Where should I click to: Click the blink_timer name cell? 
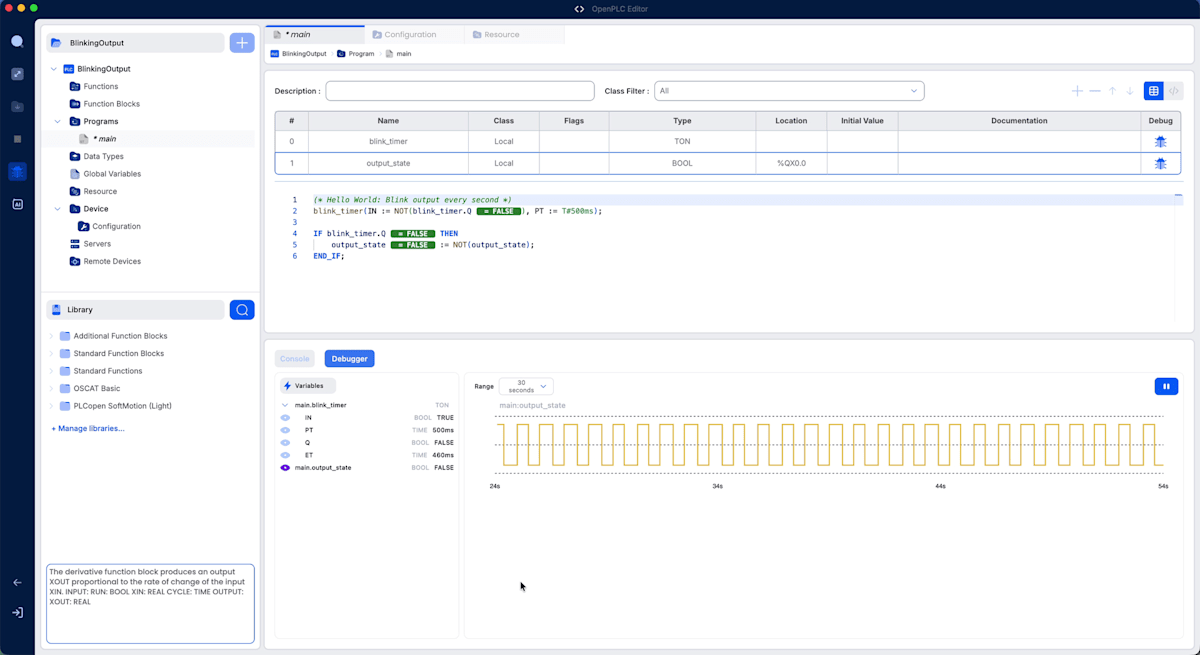(x=388, y=142)
